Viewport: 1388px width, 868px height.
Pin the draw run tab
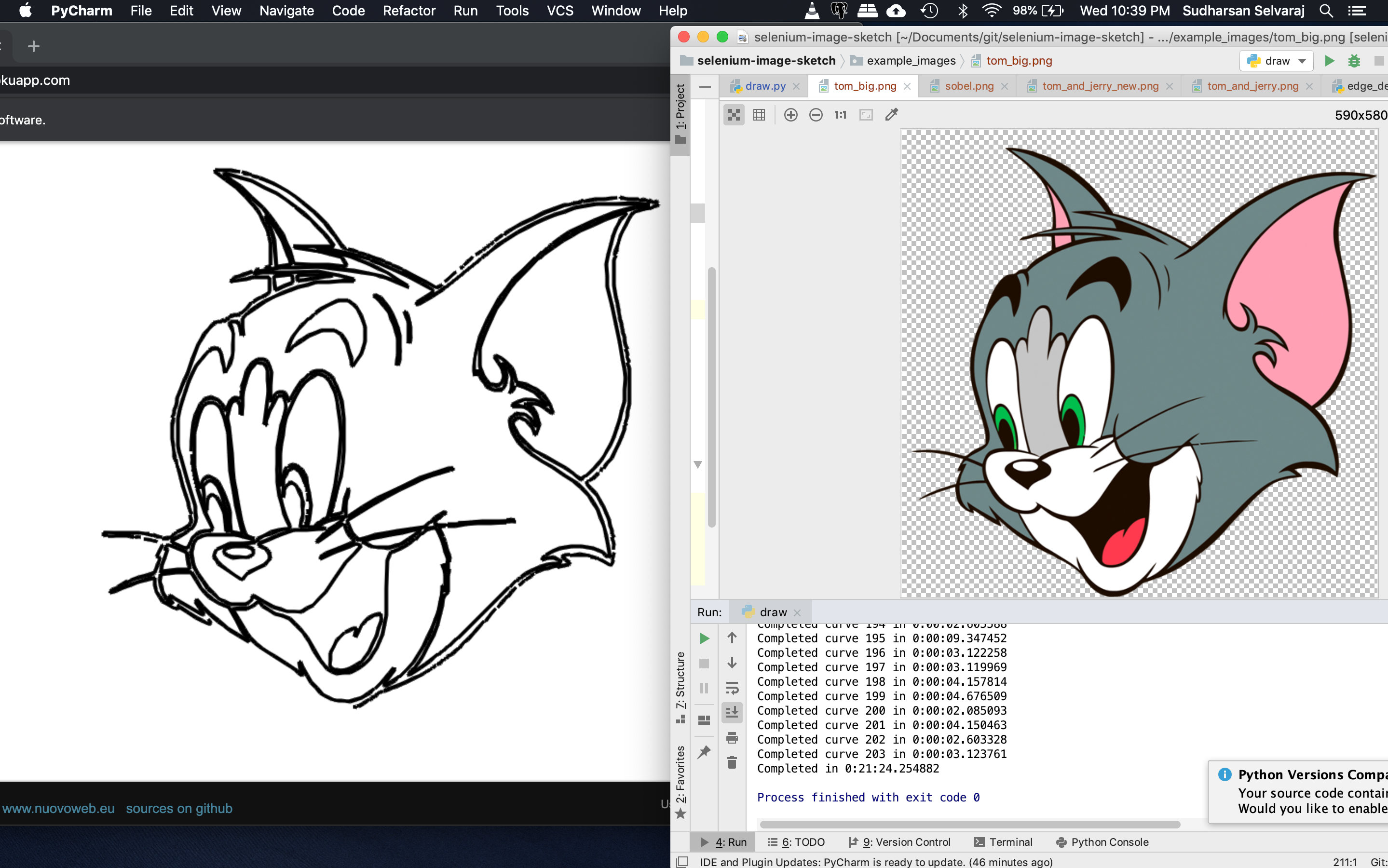coord(704,752)
